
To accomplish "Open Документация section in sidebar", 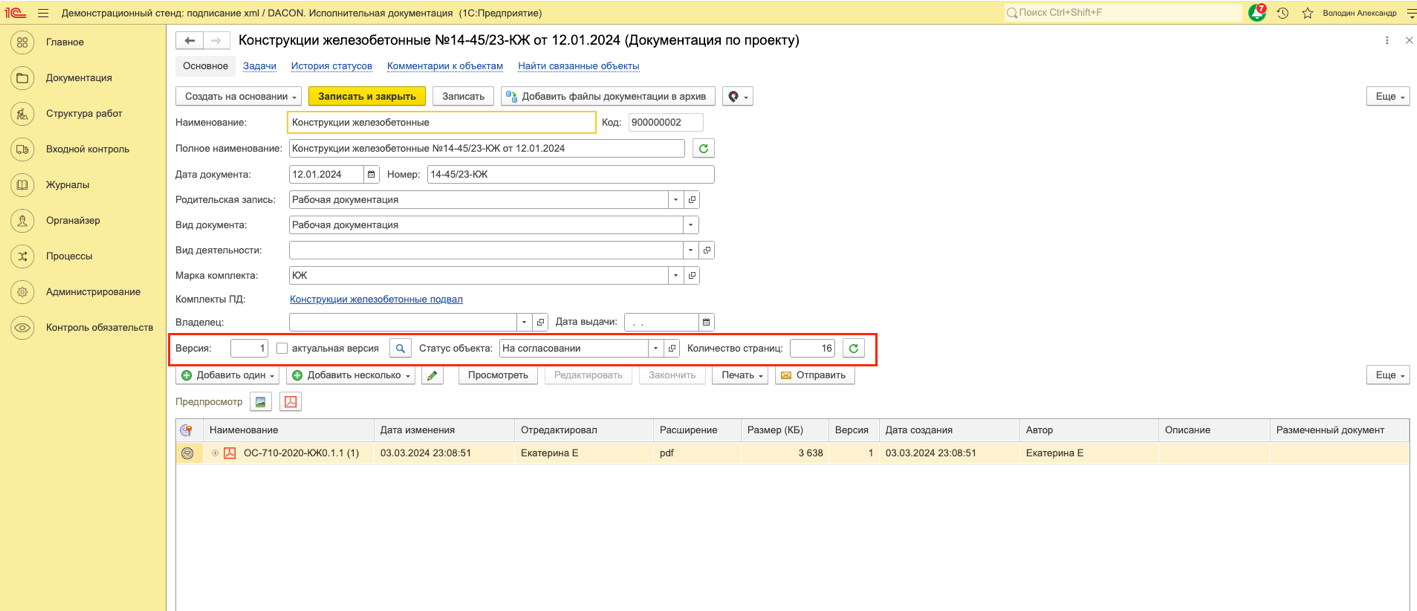I will pyautogui.click(x=78, y=78).
